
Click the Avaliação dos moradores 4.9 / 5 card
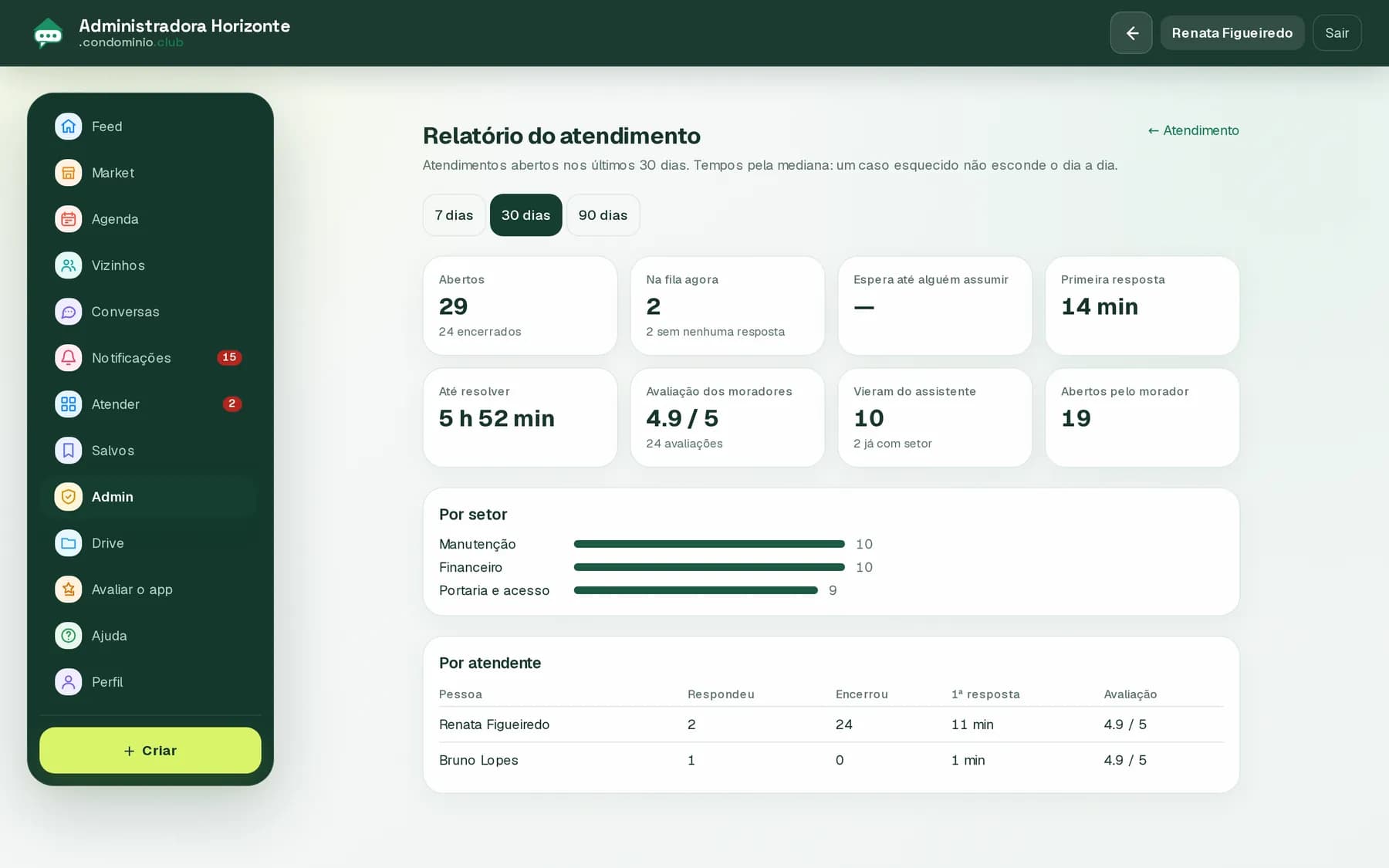[728, 417]
